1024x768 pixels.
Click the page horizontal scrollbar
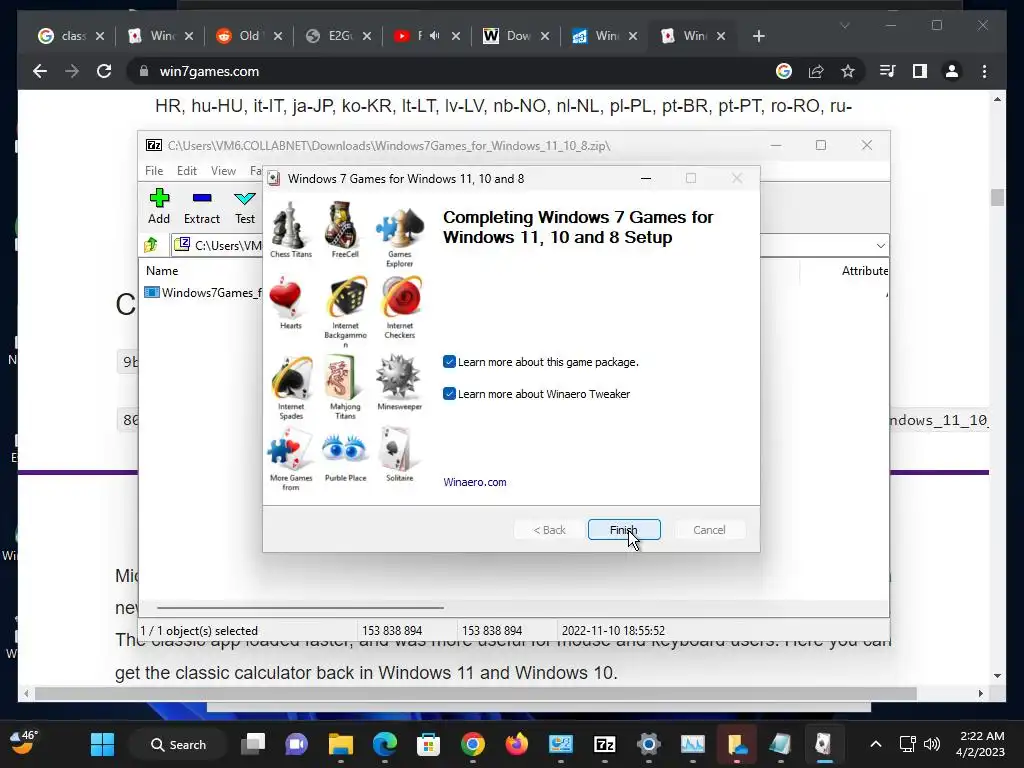click(475, 693)
